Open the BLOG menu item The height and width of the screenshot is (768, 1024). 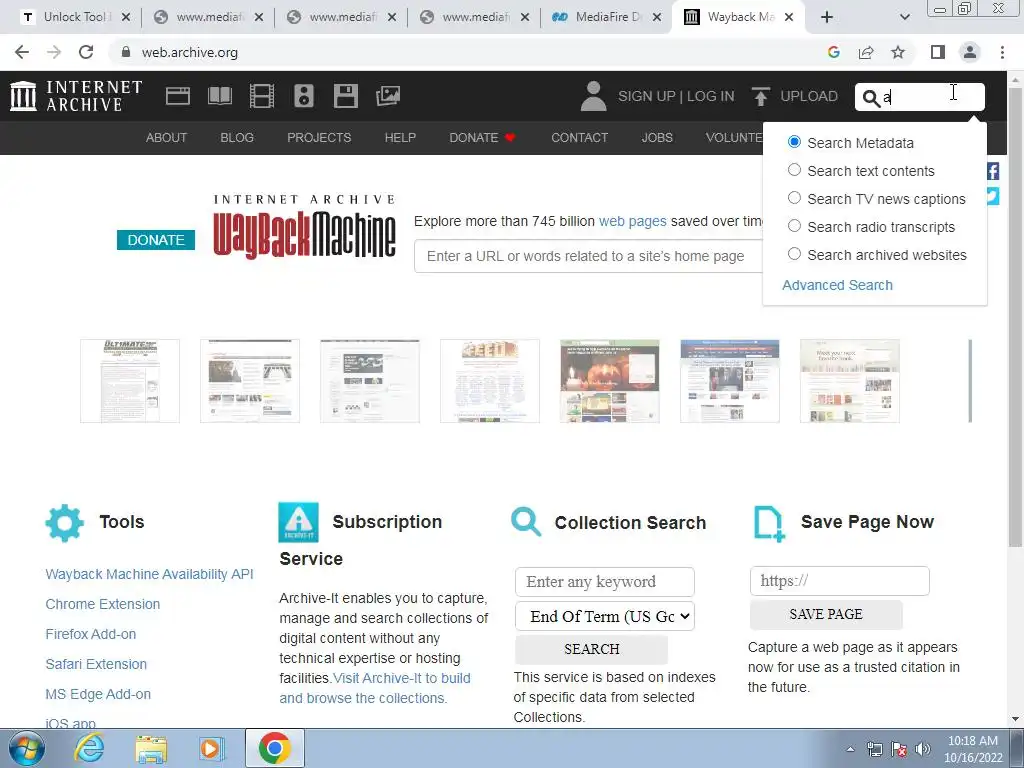pyautogui.click(x=236, y=138)
